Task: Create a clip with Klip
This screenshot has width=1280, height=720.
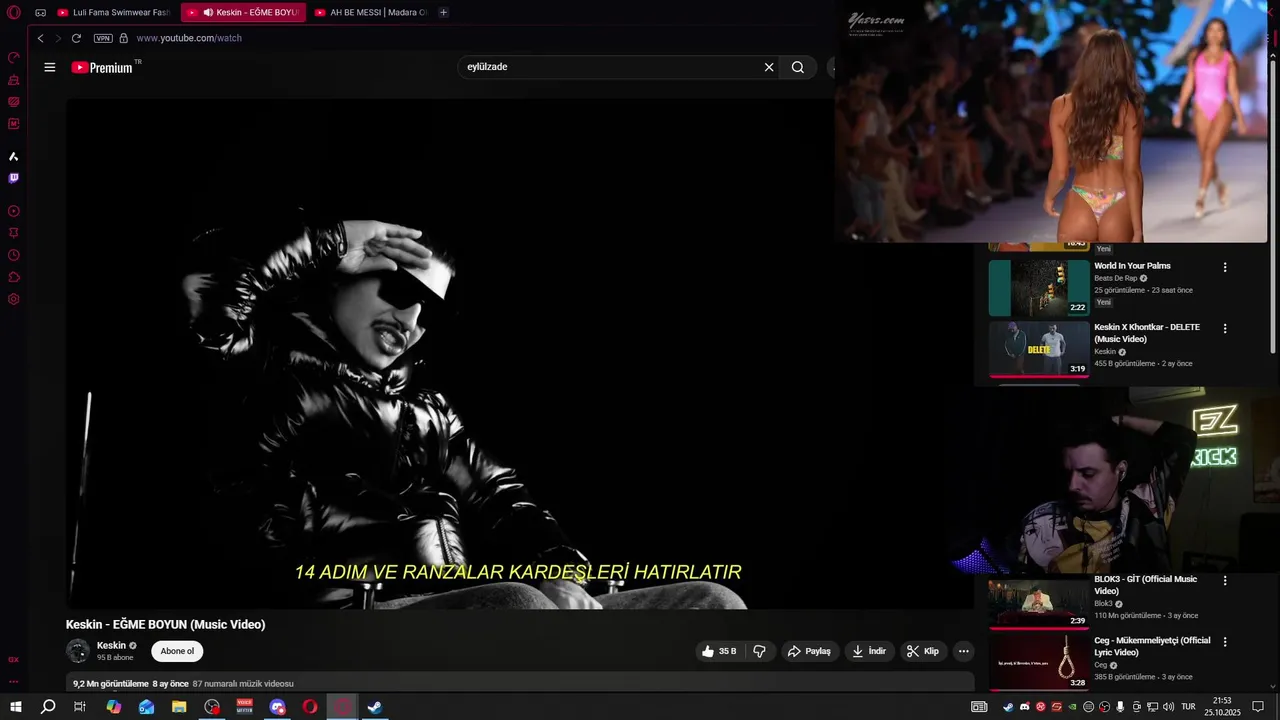Action: click(922, 651)
